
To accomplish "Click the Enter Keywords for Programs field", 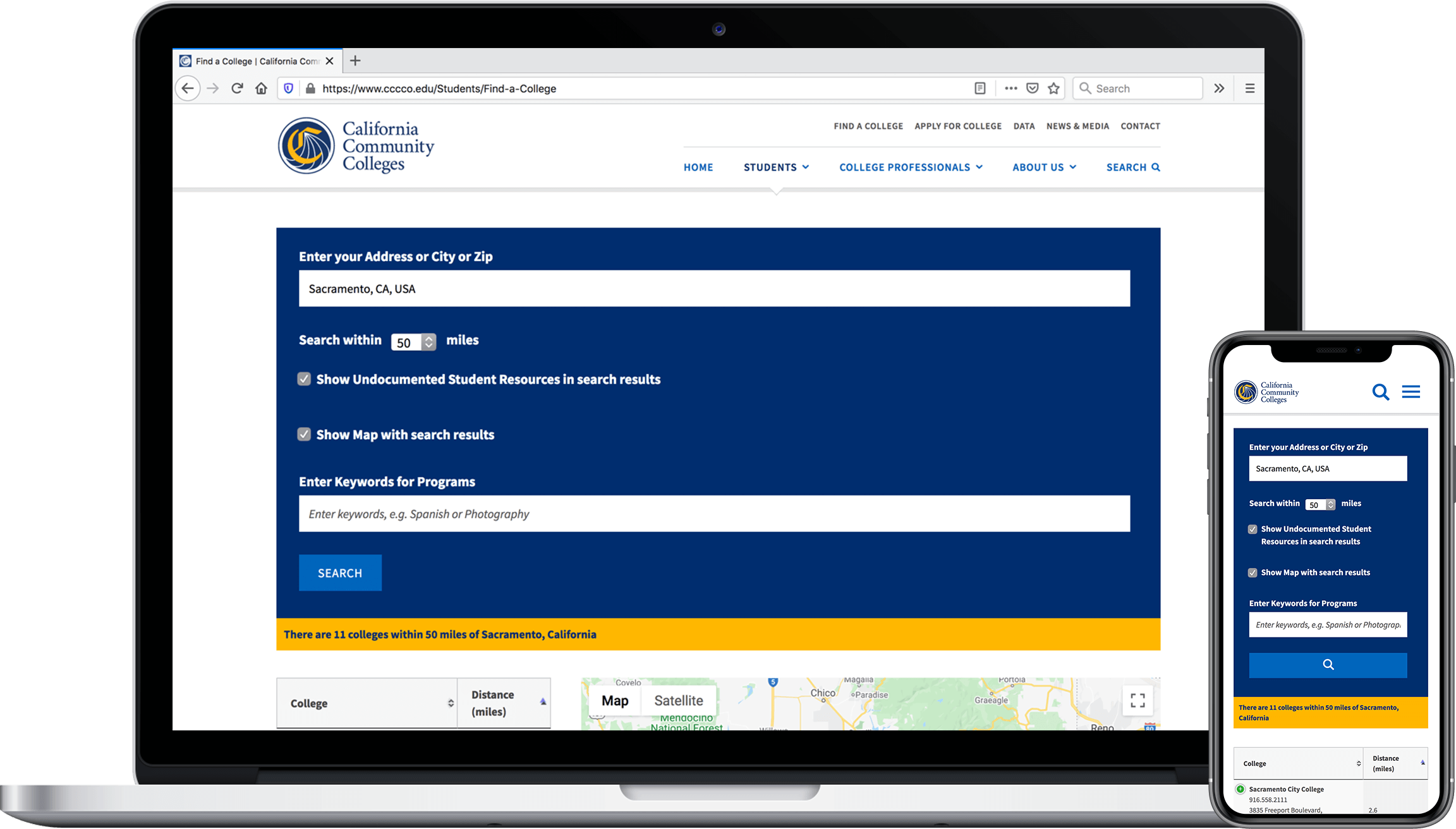I will pos(715,513).
